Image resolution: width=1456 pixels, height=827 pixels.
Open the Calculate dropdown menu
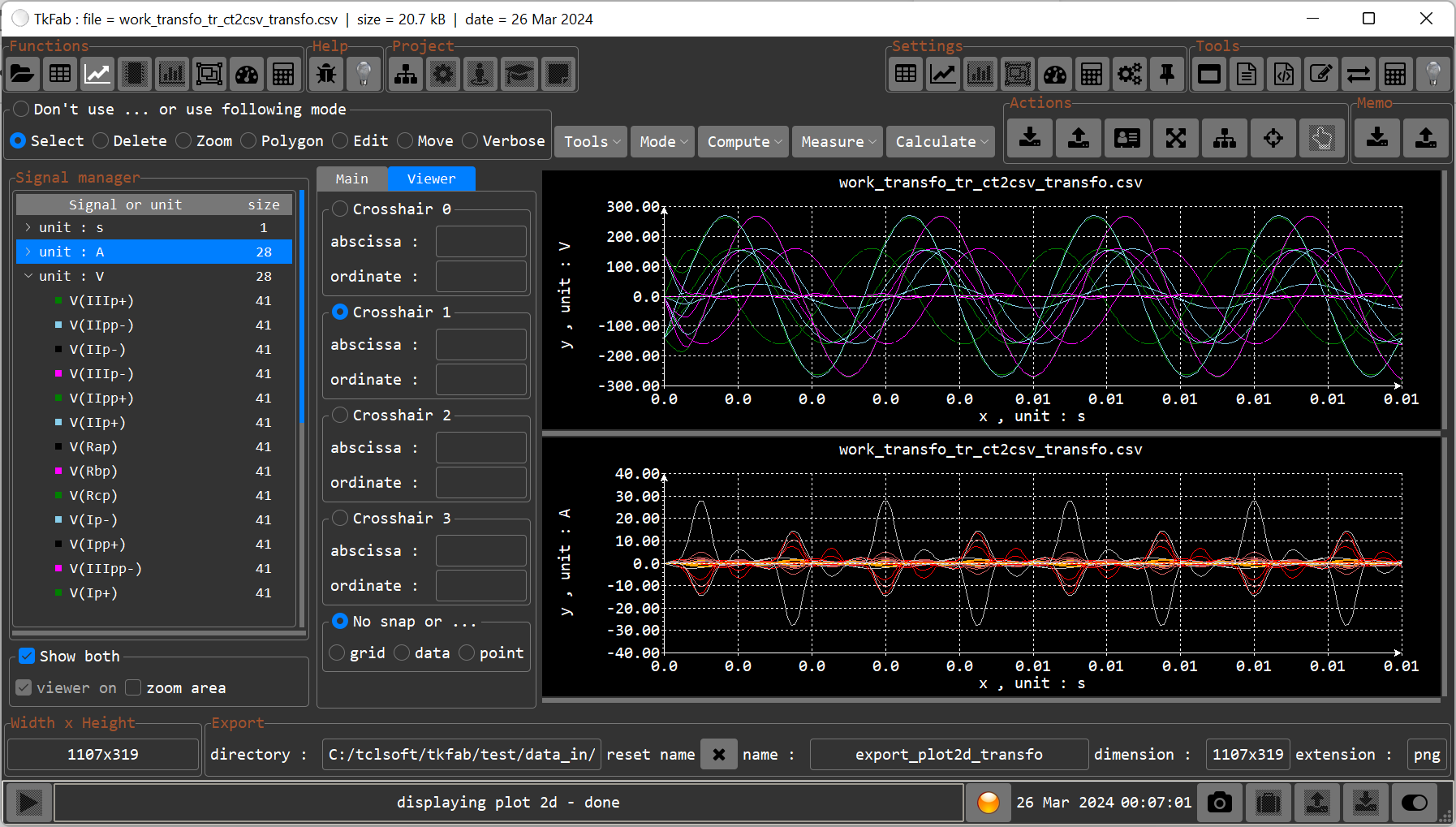click(941, 142)
